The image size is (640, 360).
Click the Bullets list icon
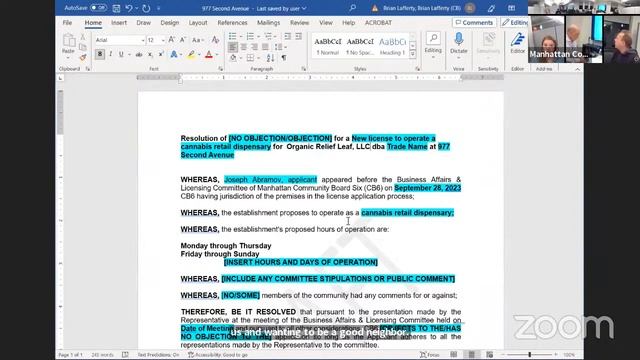point(232,36)
